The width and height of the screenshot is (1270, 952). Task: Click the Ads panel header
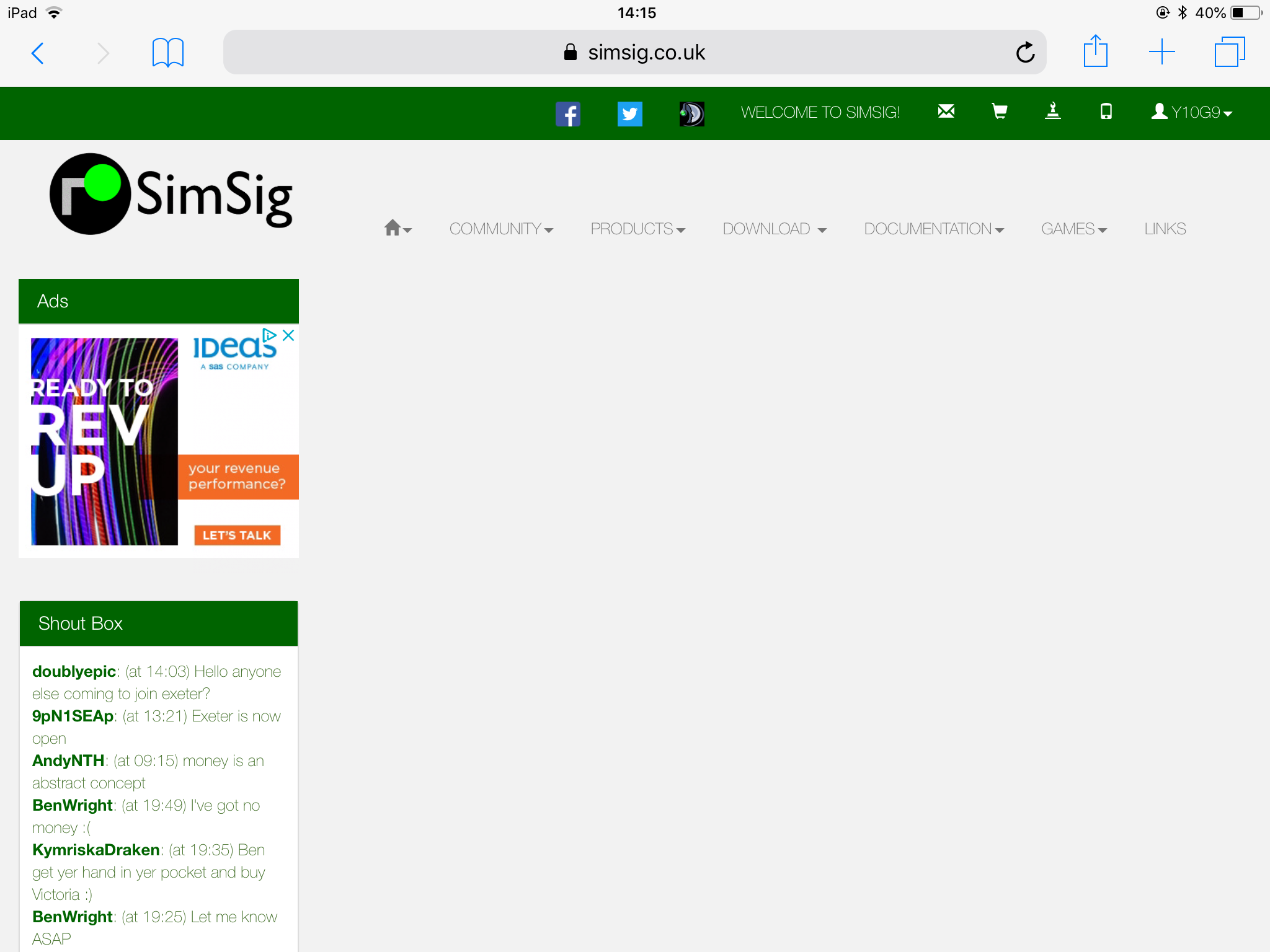point(159,301)
